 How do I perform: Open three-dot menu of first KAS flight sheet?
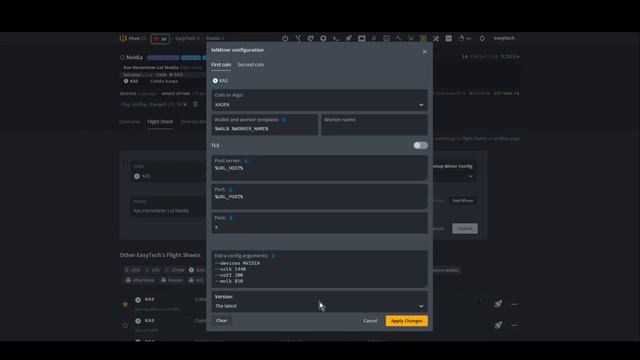[x=514, y=304]
